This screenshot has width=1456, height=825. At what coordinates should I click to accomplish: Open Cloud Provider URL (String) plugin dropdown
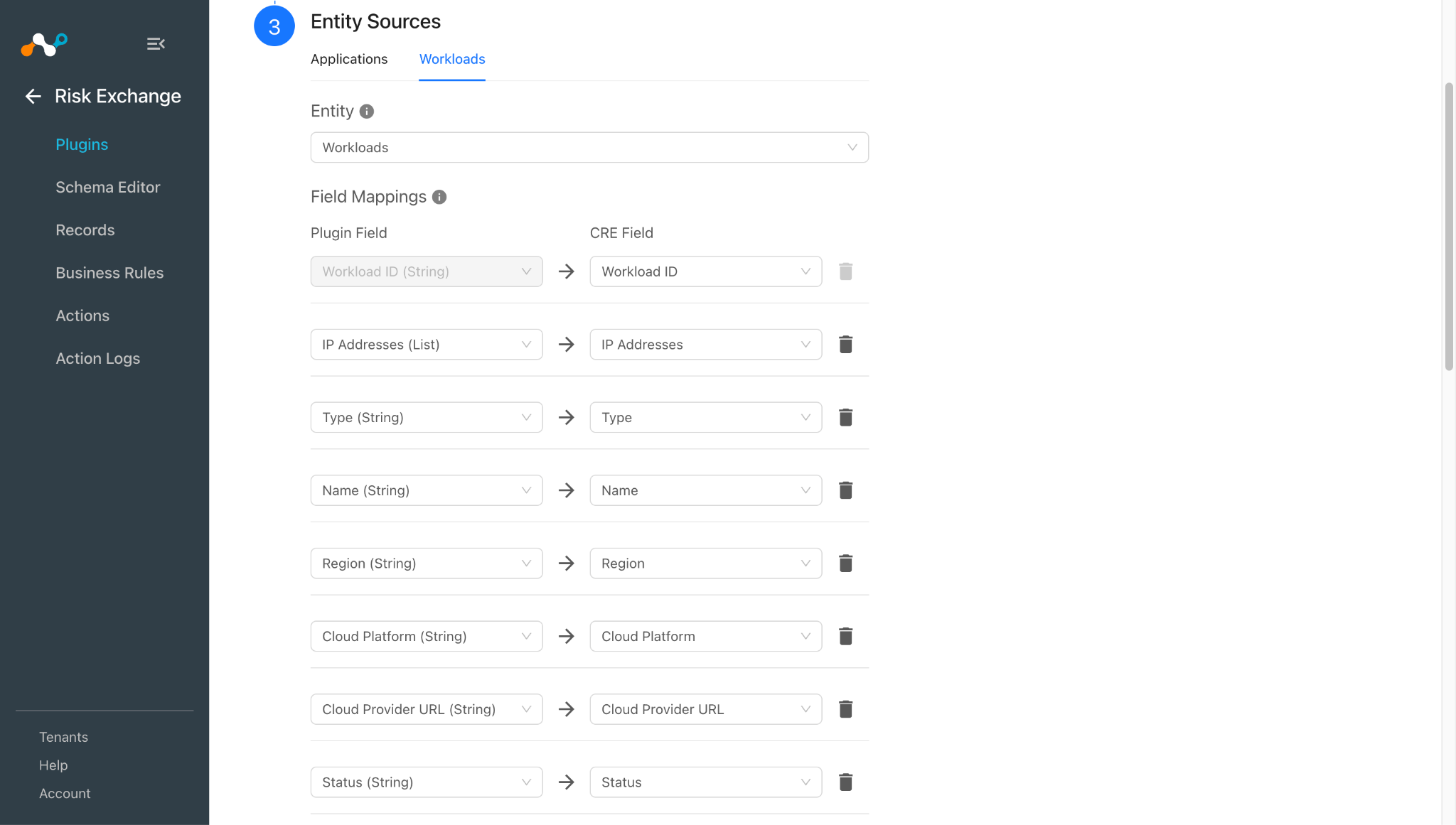coord(427,709)
